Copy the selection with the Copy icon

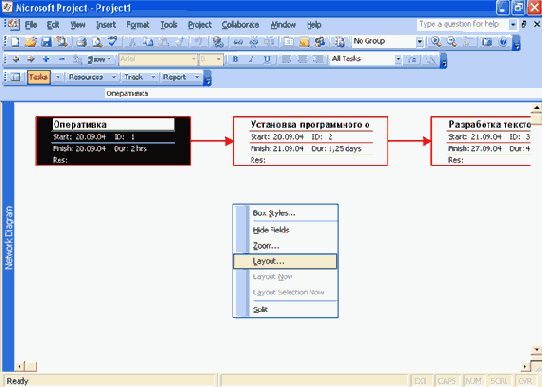148,42
